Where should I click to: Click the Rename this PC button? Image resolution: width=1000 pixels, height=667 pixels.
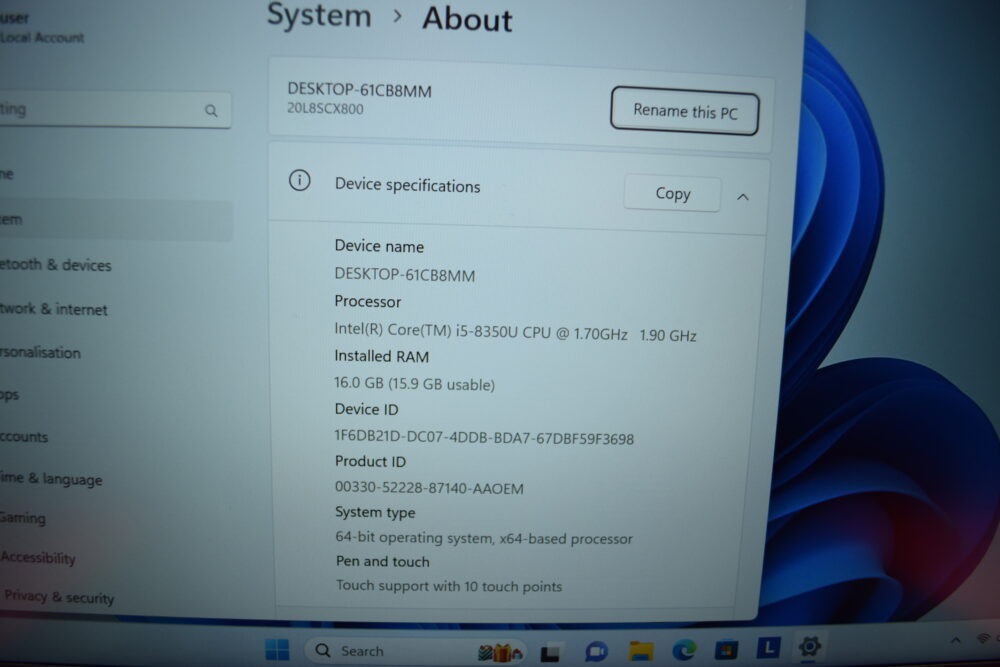tap(684, 111)
